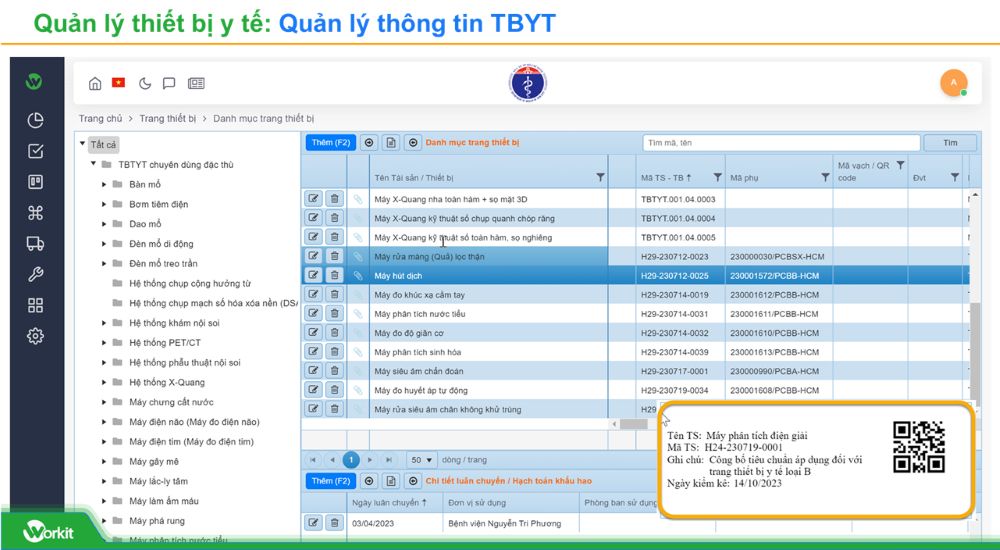Go to the next page

[x=369, y=459]
